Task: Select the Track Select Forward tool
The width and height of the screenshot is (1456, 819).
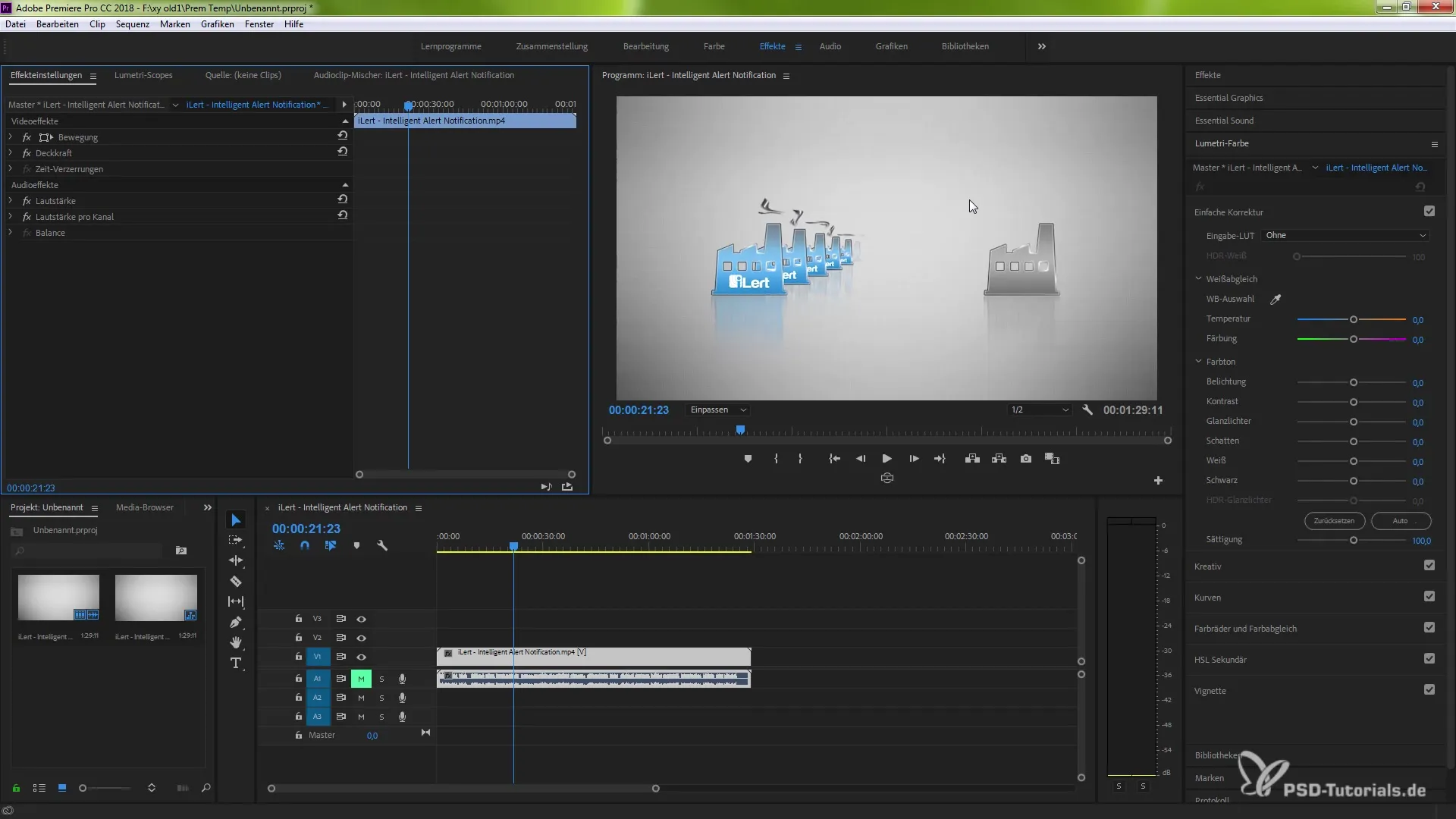Action: (236, 540)
